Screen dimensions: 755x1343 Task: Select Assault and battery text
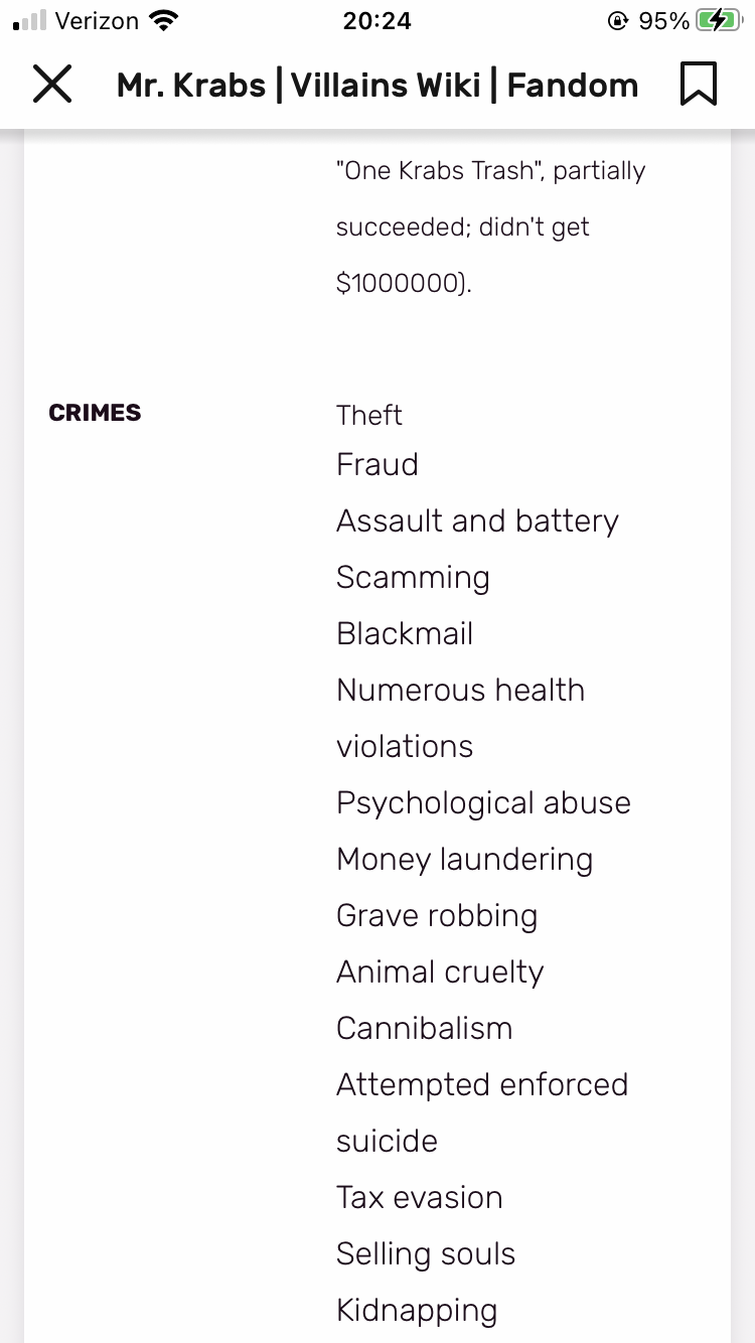[477, 521]
